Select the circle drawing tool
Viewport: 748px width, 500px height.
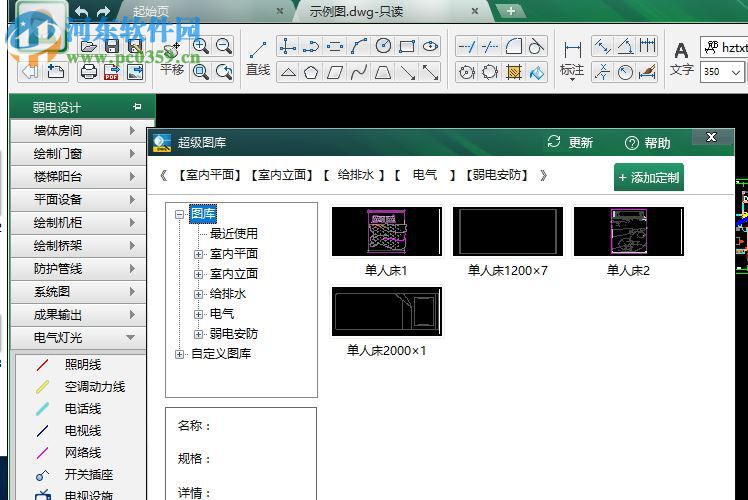[x=384, y=46]
